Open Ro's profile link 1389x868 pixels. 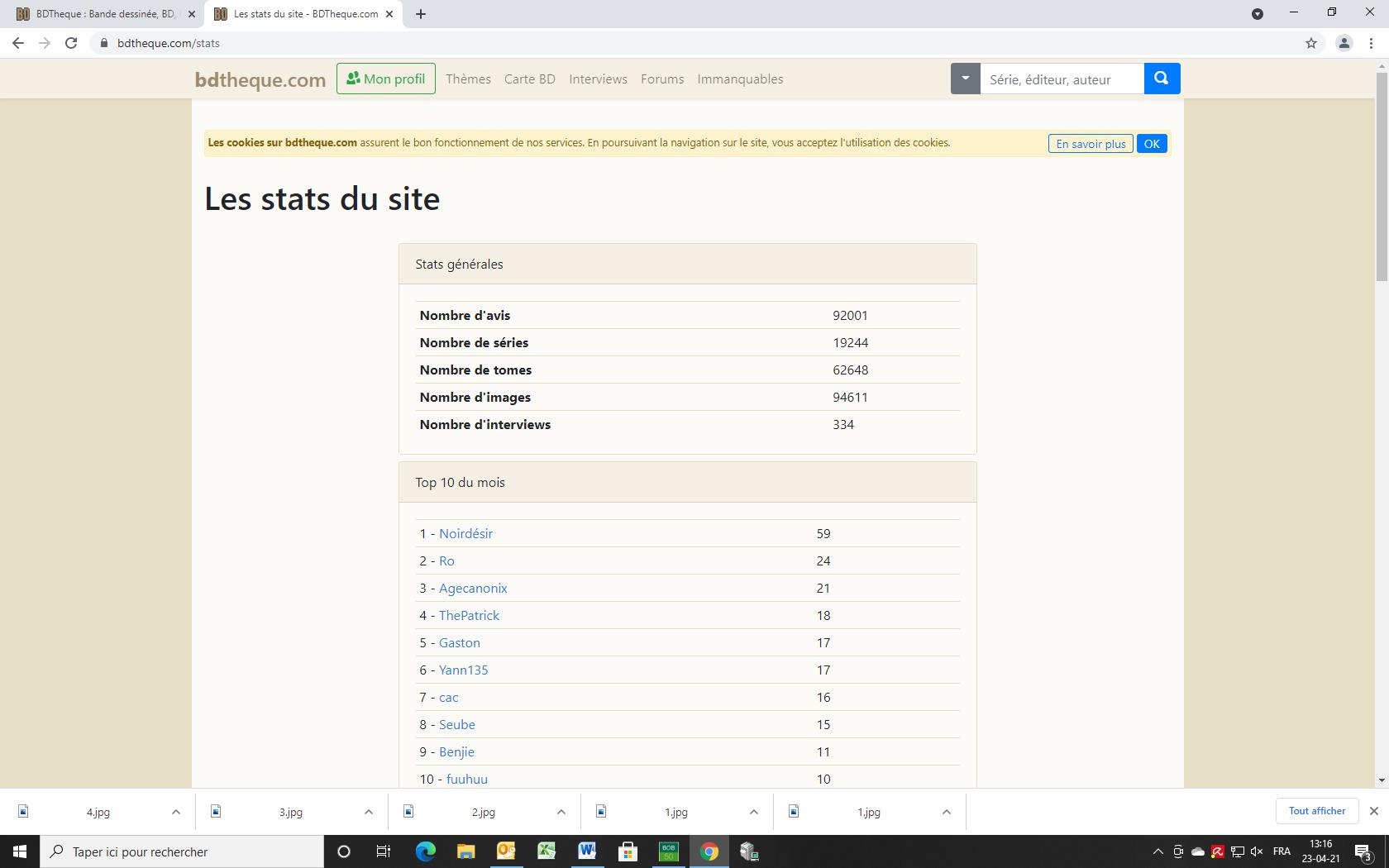[x=446, y=560]
